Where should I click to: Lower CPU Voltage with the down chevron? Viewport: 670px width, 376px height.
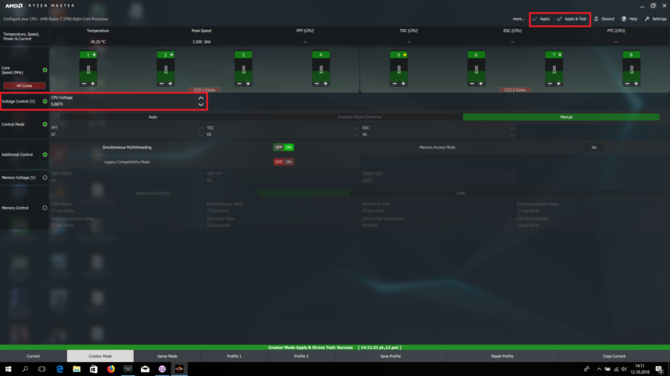pos(201,104)
